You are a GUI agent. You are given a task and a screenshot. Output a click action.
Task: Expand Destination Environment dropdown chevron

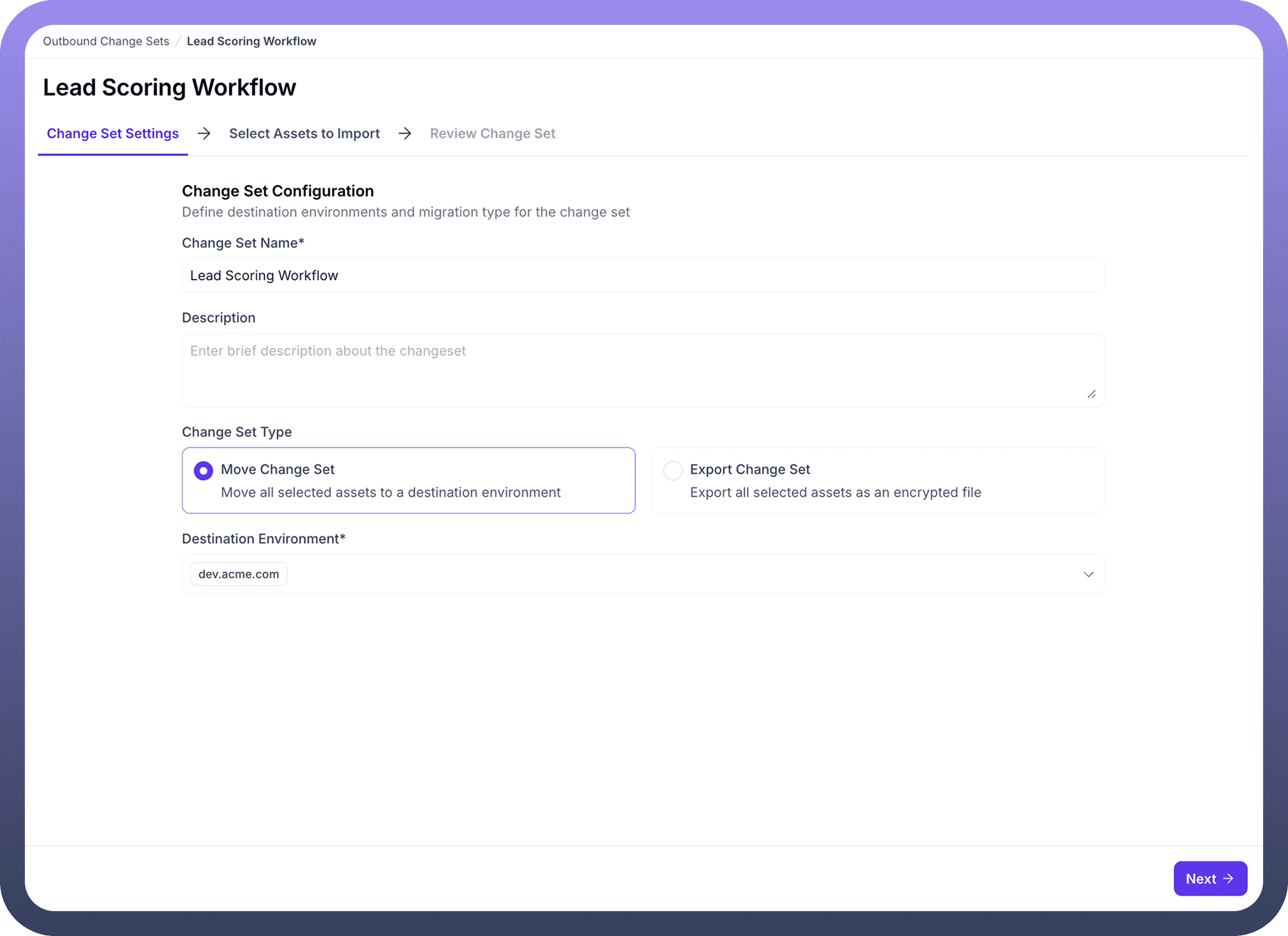(x=1088, y=574)
